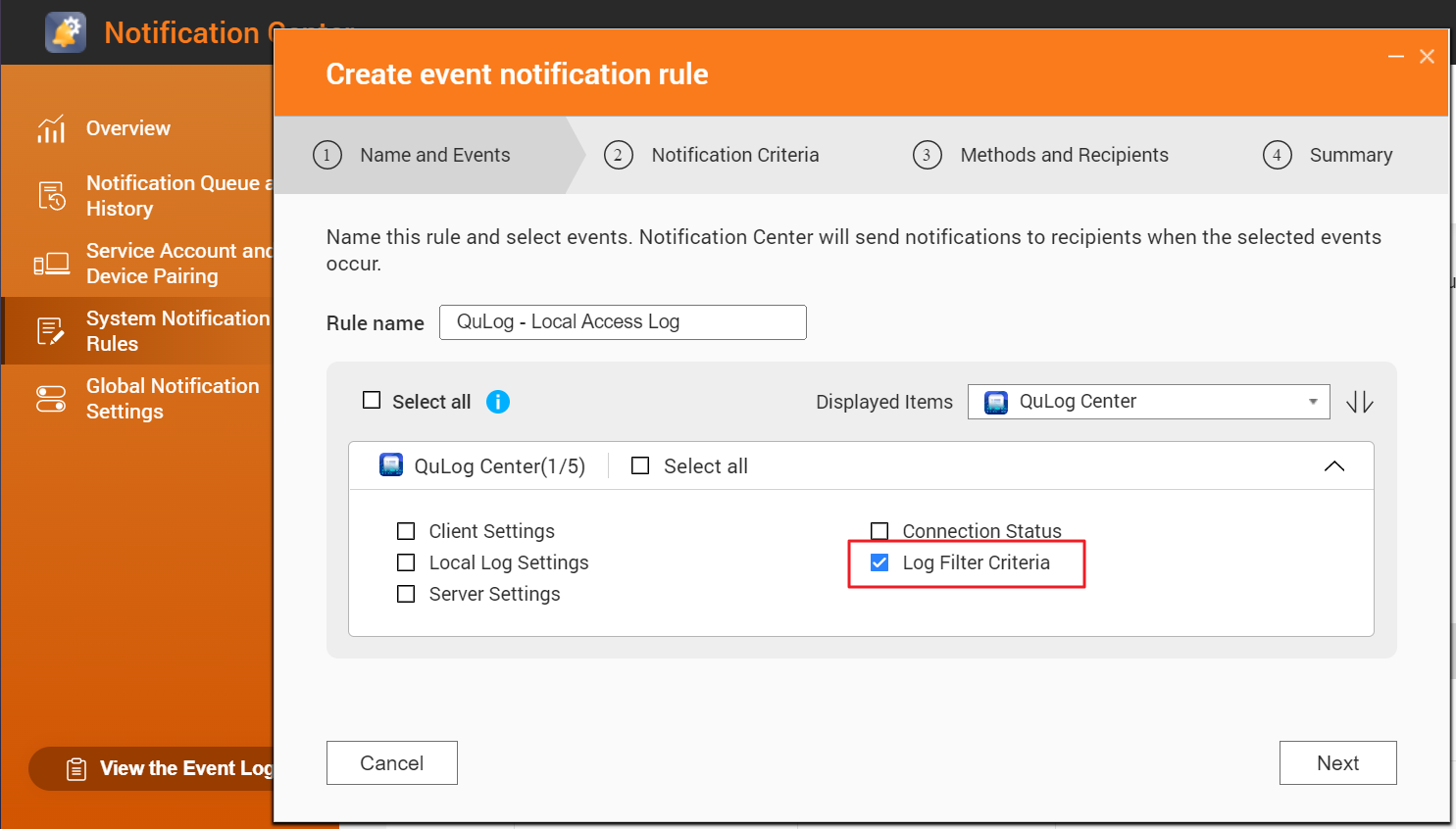Click System Notification Rules icon
The width and height of the screenshot is (1456, 829).
[x=51, y=331]
